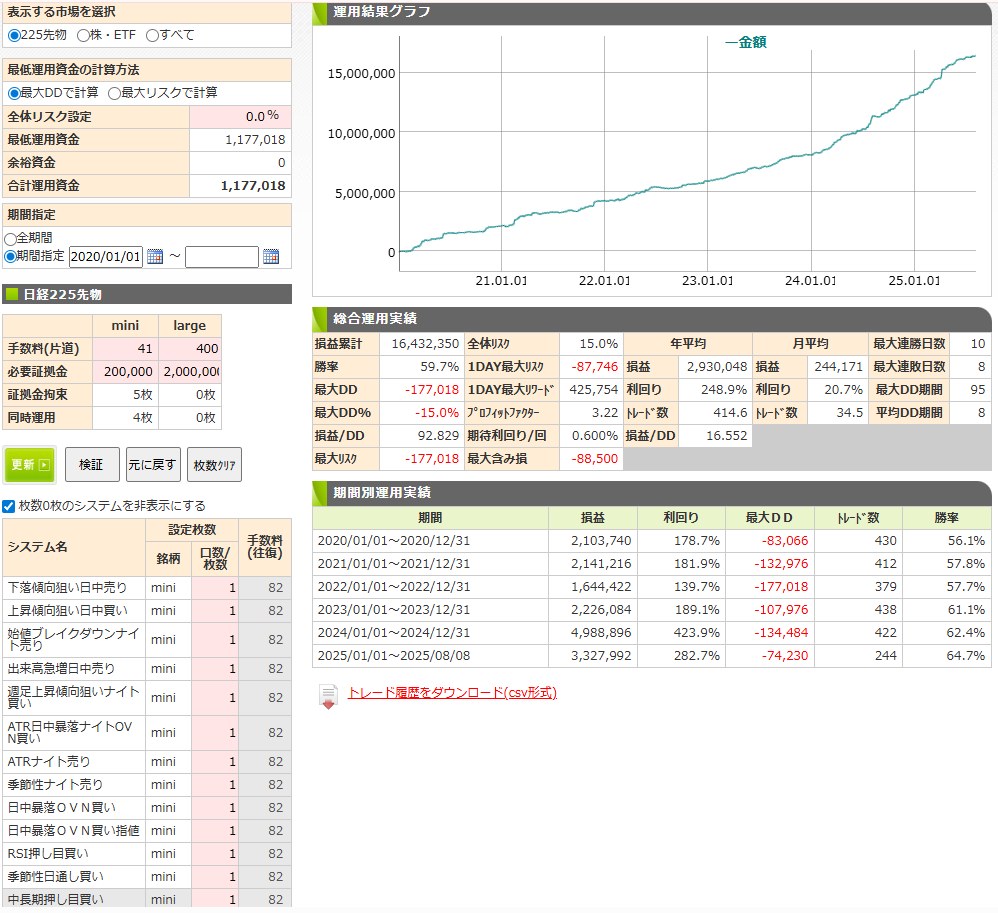
Task: Click the large 必要証拠金 field
Action: (190, 371)
